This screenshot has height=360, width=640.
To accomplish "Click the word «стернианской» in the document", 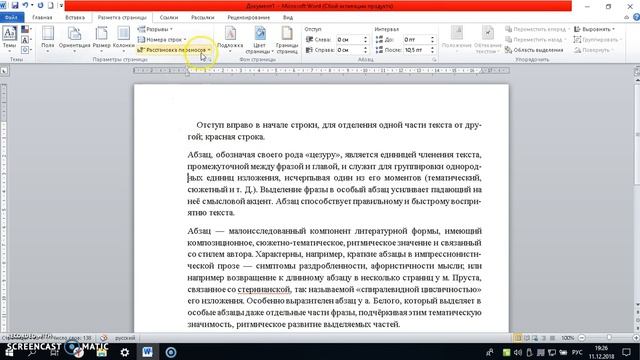I will (x=264, y=289).
